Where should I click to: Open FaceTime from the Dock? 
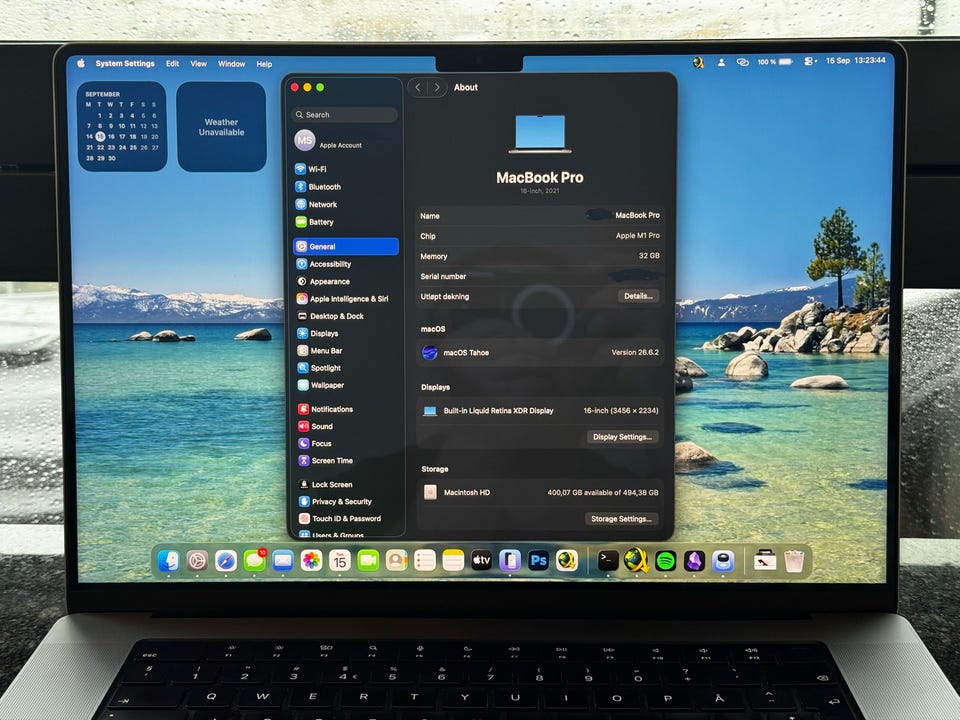click(x=368, y=561)
